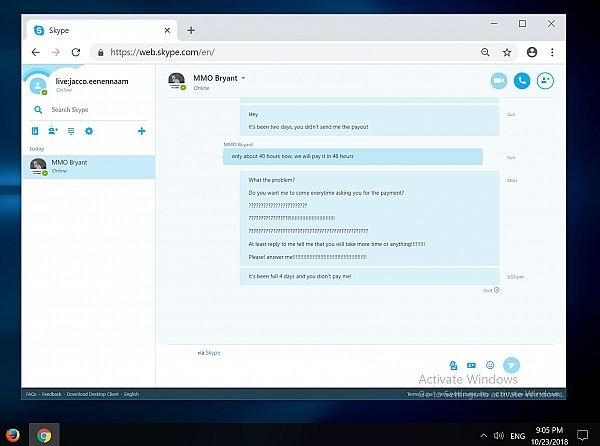Open the contacts book icon in sidebar

click(35, 131)
